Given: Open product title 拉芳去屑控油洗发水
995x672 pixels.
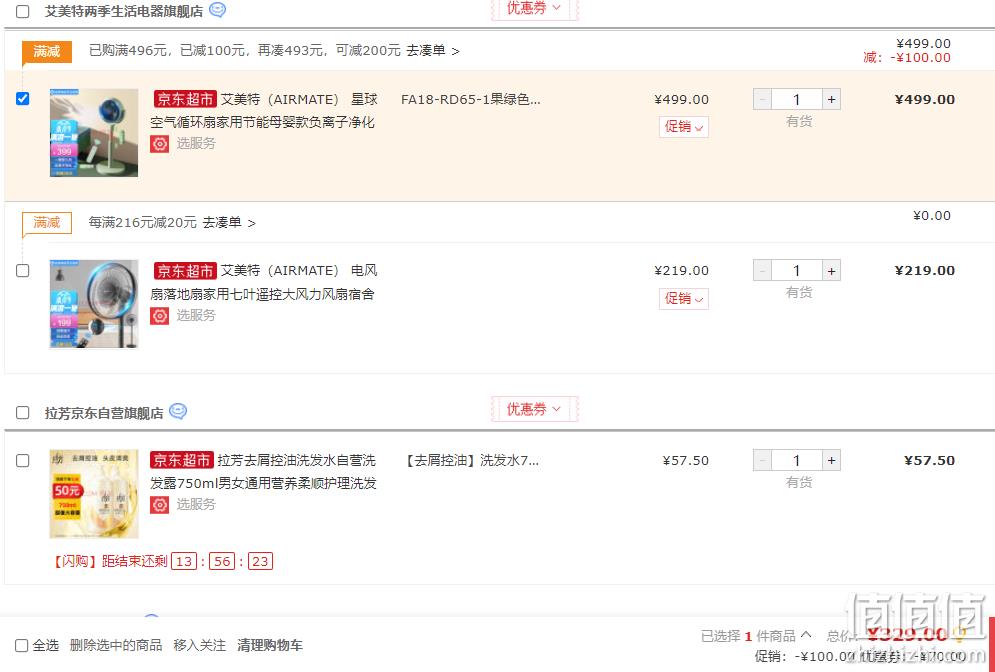Looking at the screenshot, I should click(x=296, y=460).
